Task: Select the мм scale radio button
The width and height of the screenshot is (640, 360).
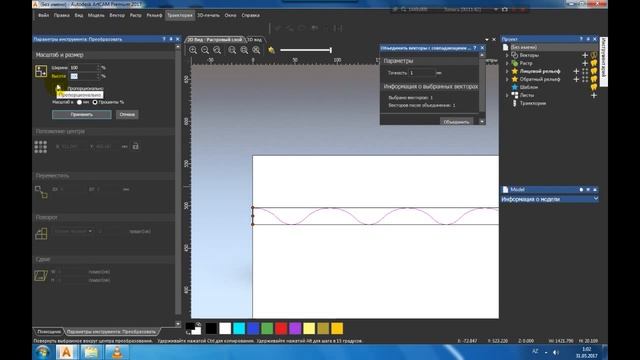Action: [79, 102]
